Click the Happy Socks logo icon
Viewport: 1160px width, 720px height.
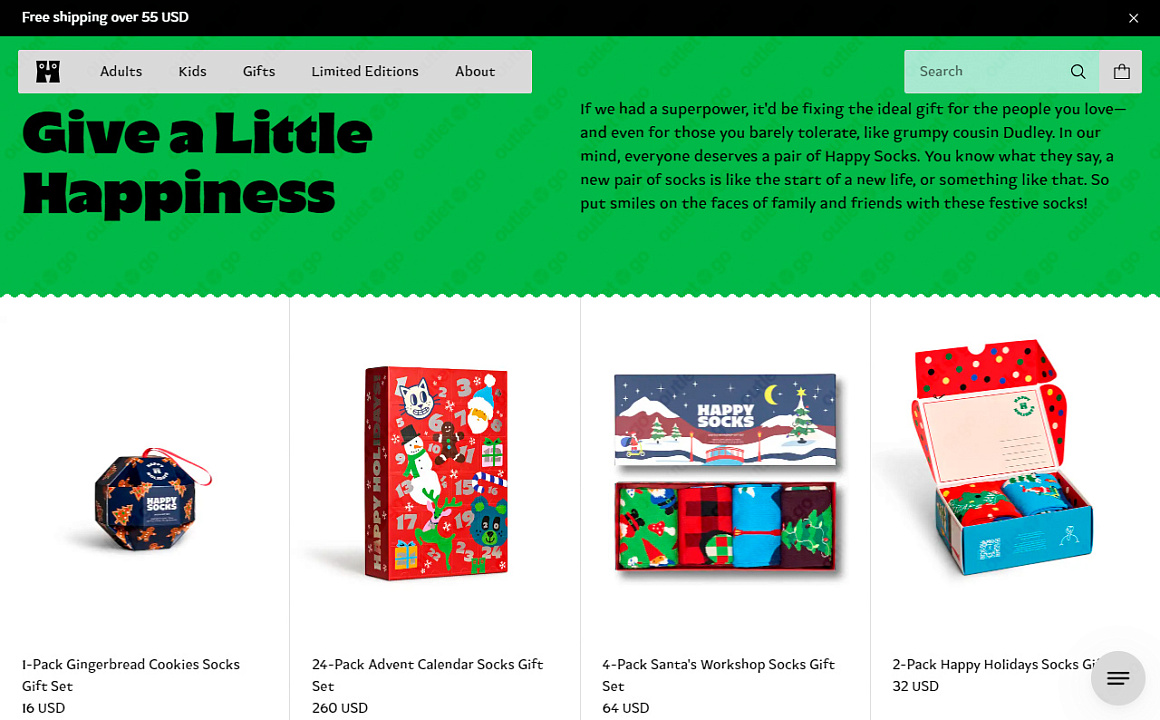pyautogui.click(x=48, y=72)
